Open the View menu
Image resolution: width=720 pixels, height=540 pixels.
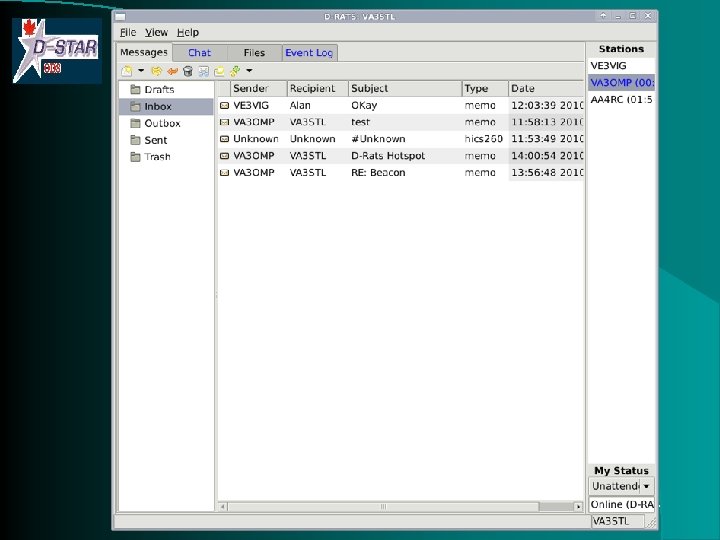(x=156, y=32)
